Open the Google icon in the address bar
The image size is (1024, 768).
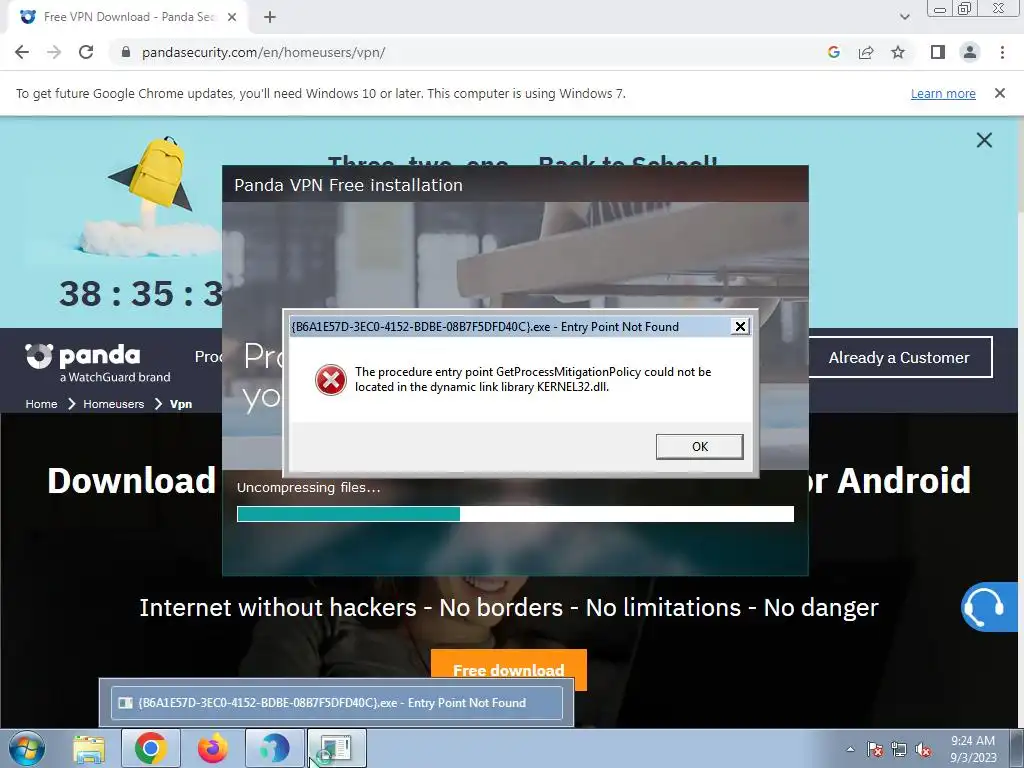(833, 52)
